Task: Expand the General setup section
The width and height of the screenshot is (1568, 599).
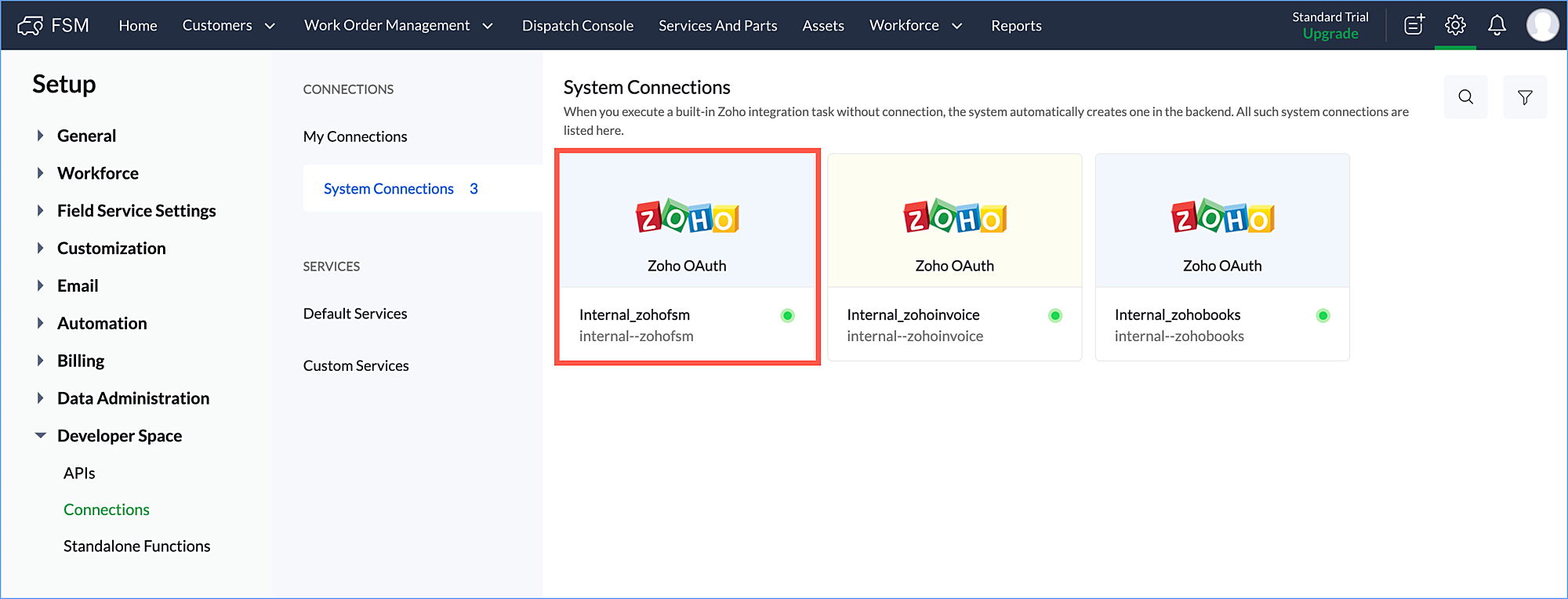Action: coord(40,136)
